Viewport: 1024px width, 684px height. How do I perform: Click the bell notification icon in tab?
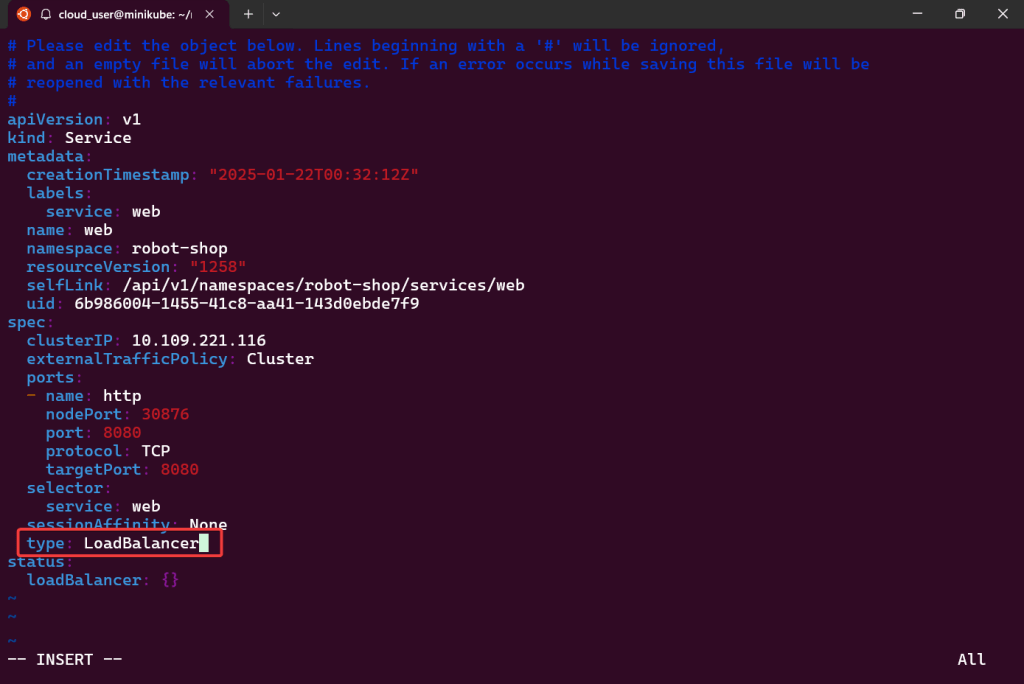click(x=46, y=14)
